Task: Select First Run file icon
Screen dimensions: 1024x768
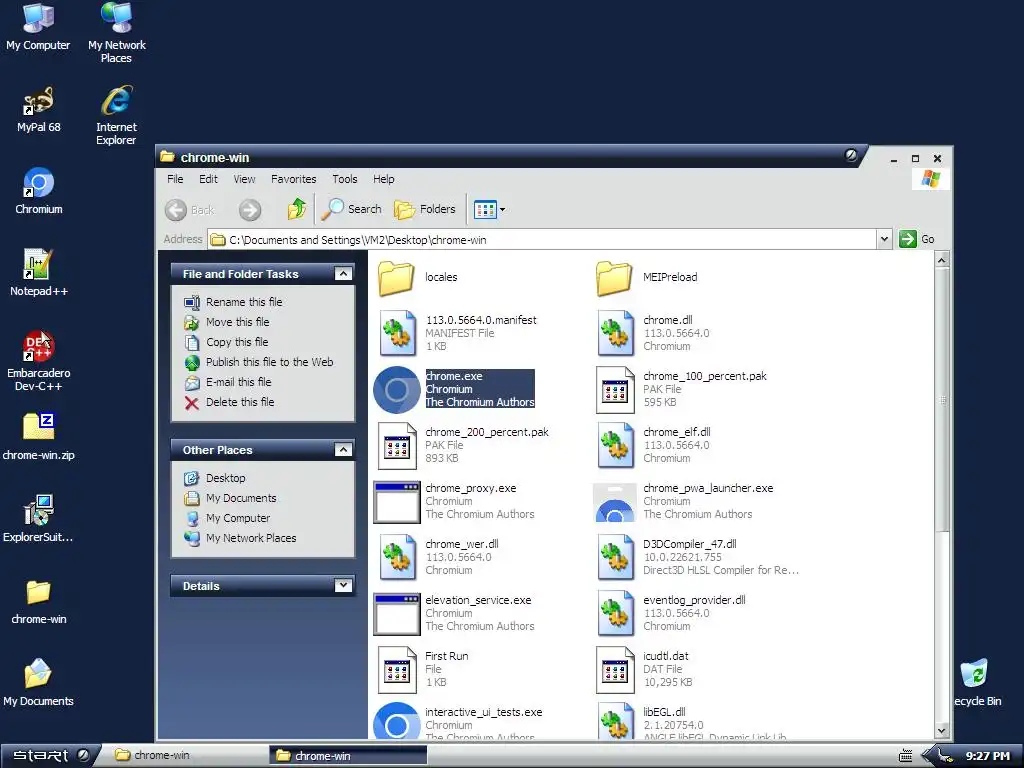Action: click(x=397, y=669)
